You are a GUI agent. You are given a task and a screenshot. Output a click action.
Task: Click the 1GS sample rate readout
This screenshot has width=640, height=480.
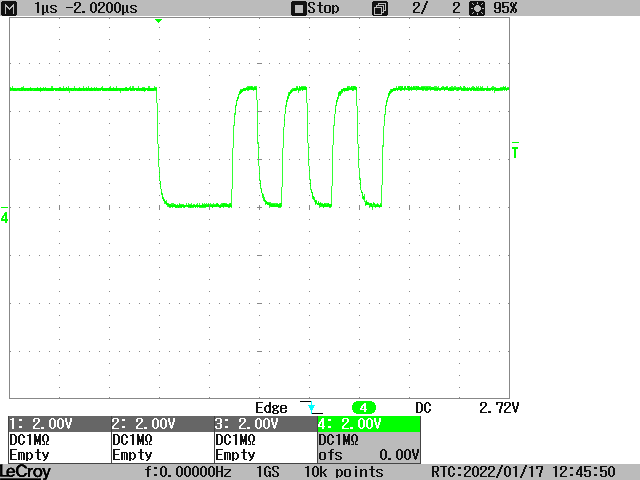(268, 472)
